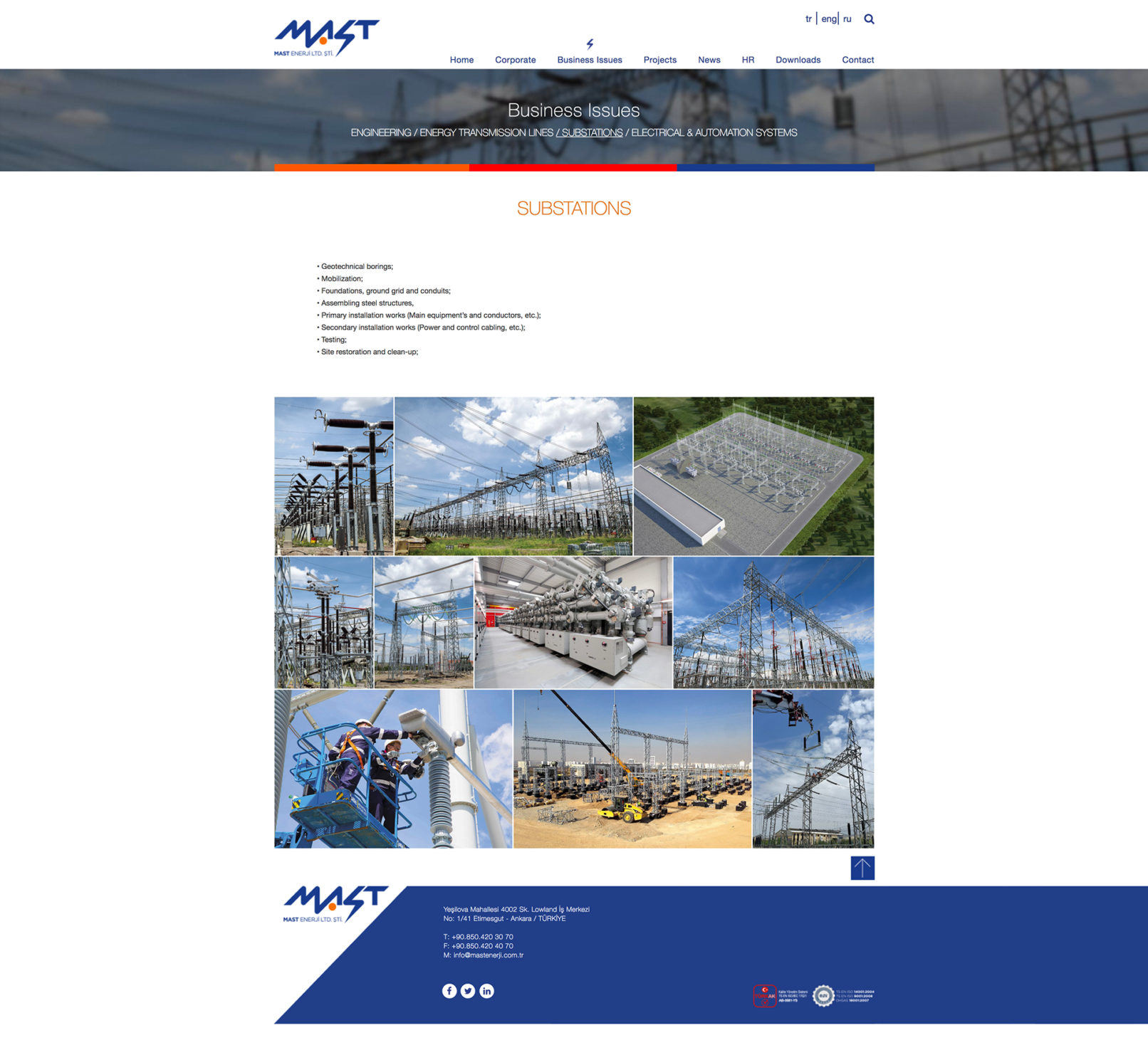
Task: Navigate to the Downloads page
Action: pyautogui.click(x=798, y=60)
